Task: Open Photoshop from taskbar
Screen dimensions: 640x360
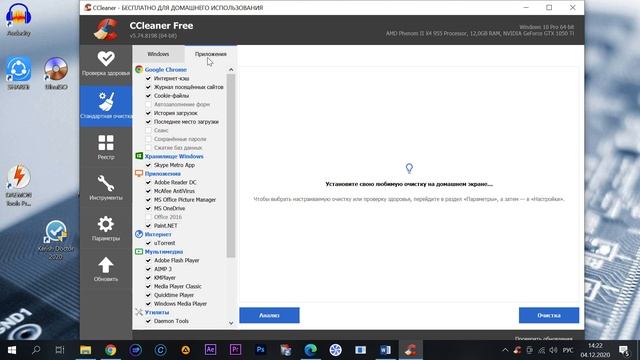Action: coord(260,350)
